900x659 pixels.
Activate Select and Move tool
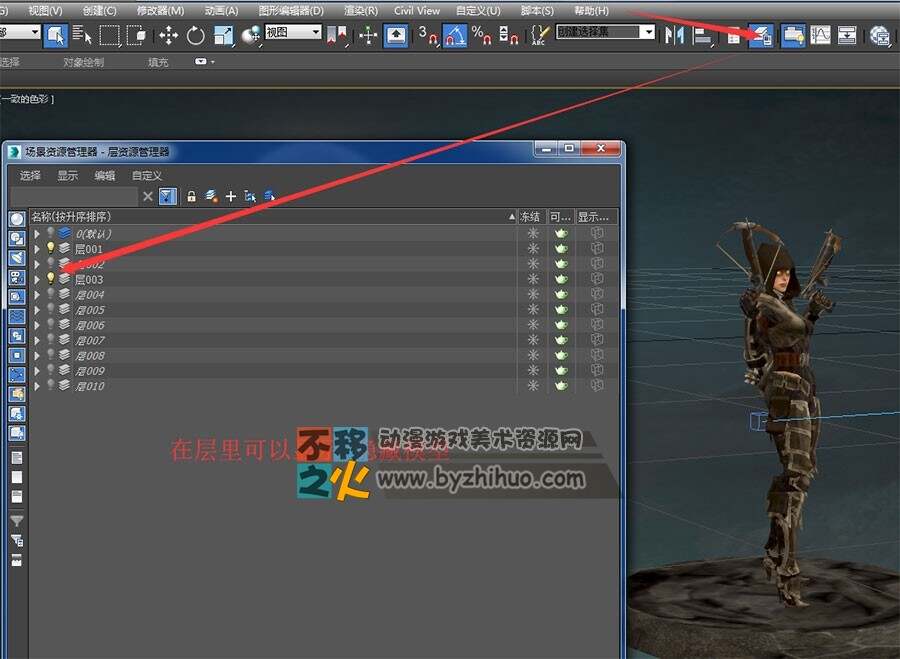click(168, 36)
